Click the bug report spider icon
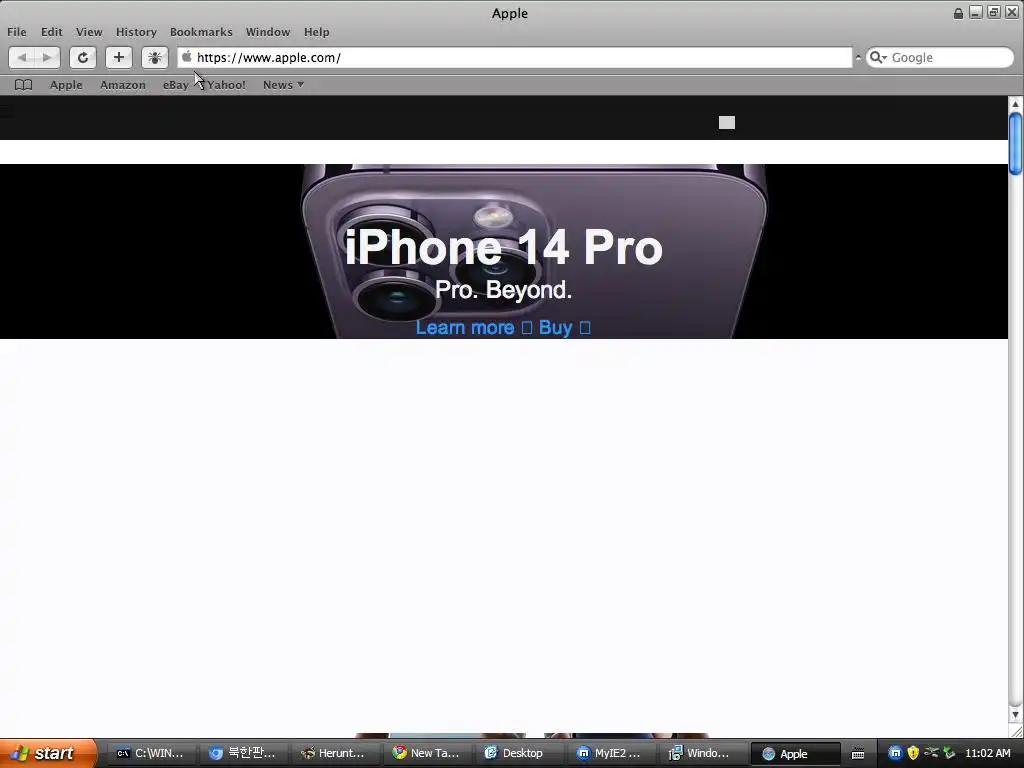 pos(155,57)
